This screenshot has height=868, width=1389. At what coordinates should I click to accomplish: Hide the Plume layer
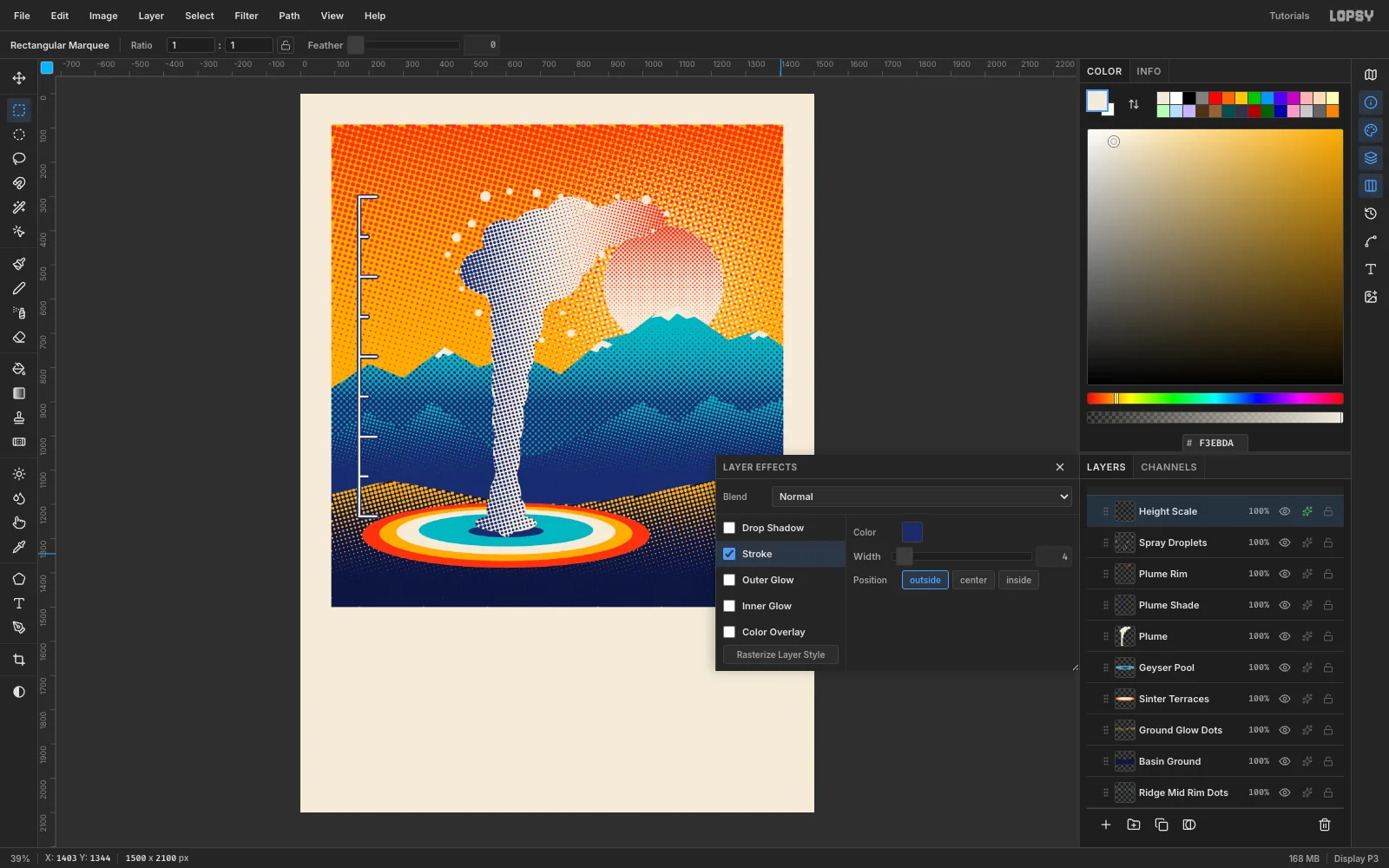pyautogui.click(x=1285, y=636)
